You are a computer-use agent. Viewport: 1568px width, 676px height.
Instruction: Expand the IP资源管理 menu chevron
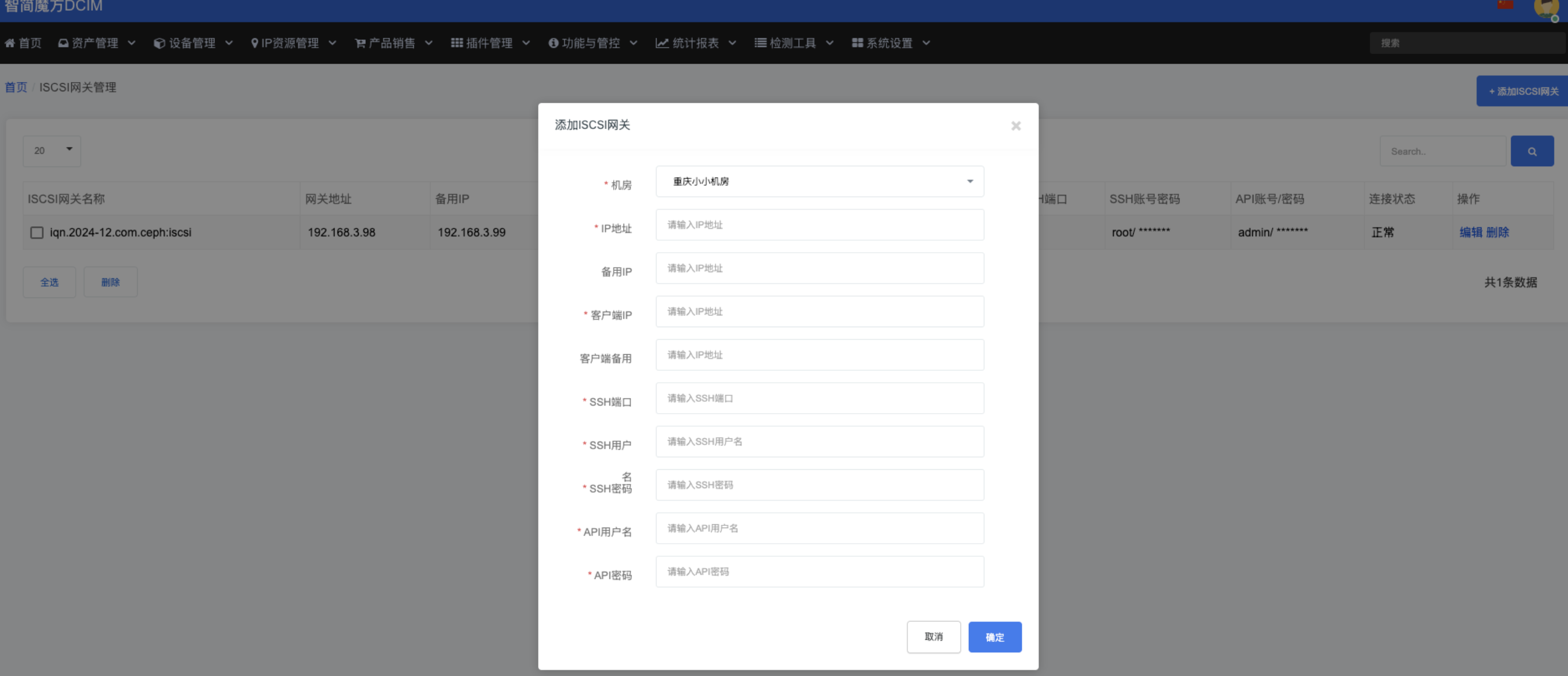point(332,43)
